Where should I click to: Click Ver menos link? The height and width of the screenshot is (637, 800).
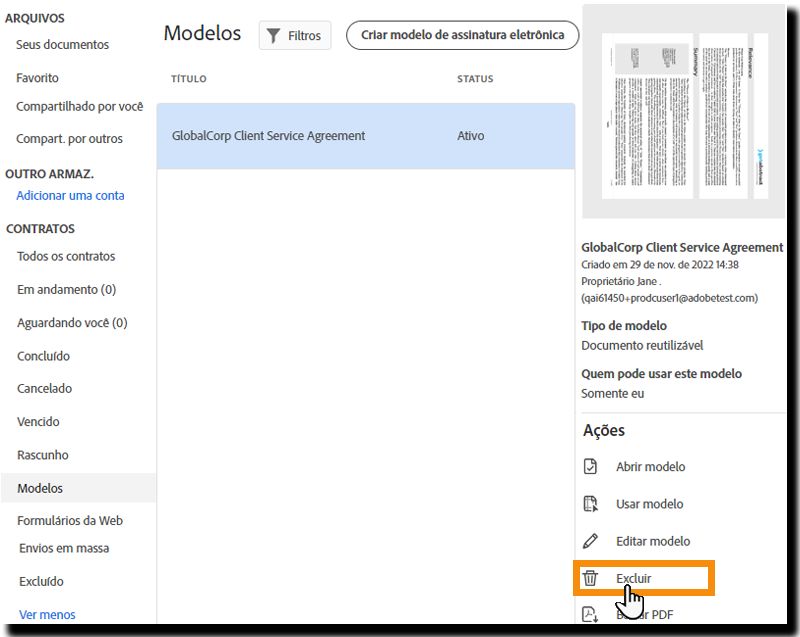coord(47,615)
